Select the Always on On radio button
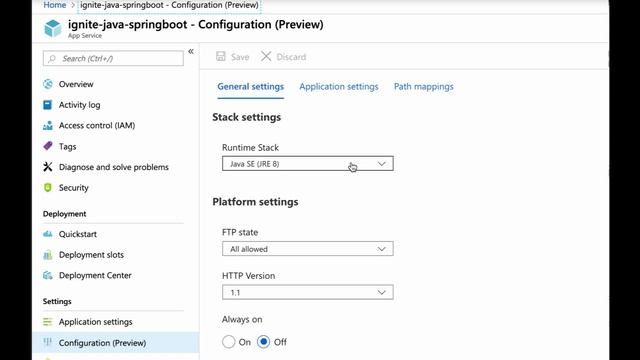The image size is (640, 360). click(229, 342)
